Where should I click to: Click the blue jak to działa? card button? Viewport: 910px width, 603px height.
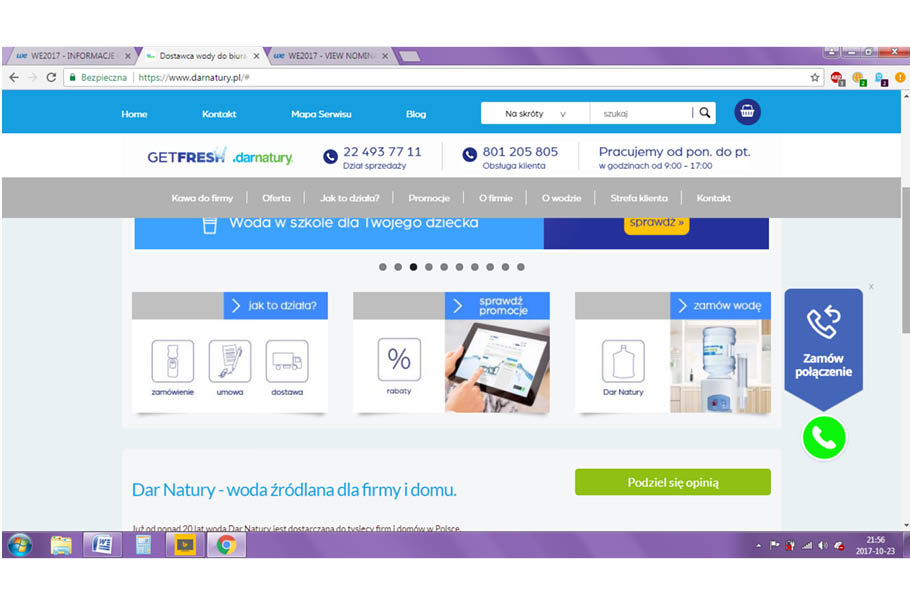(276, 305)
